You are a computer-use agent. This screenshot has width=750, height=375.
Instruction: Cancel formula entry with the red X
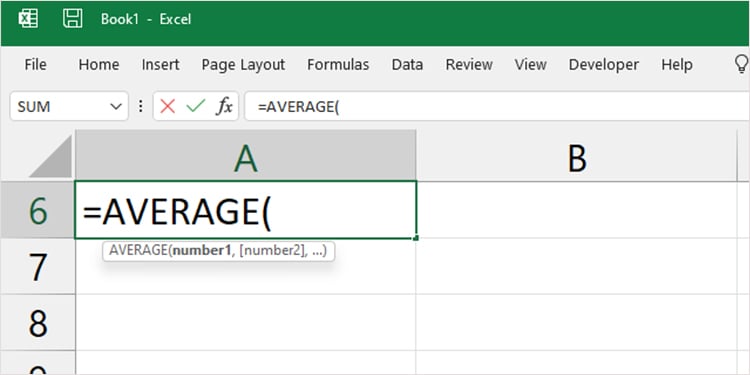pos(167,106)
